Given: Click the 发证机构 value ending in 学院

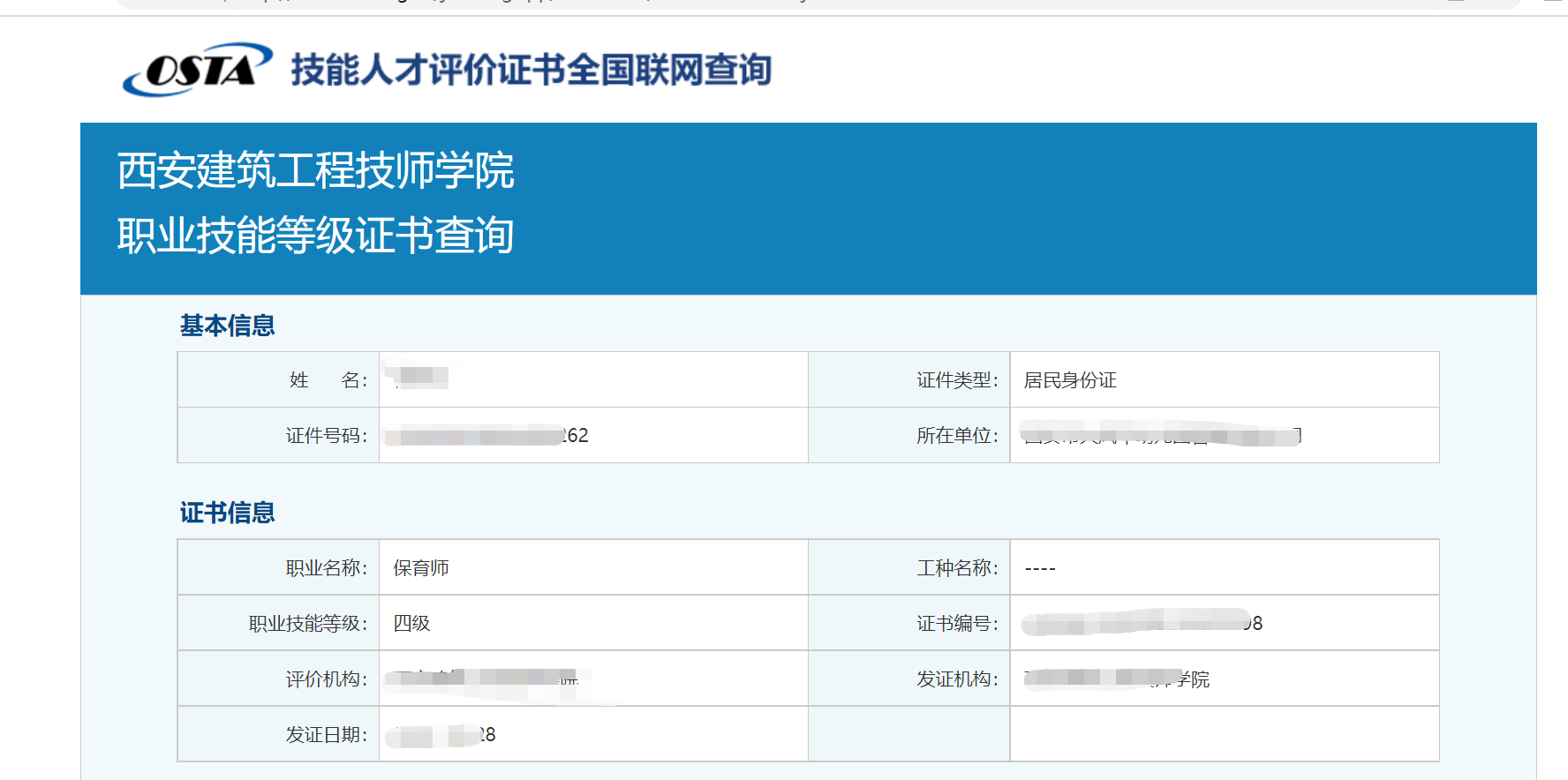Looking at the screenshot, I should pos(1117,679).
